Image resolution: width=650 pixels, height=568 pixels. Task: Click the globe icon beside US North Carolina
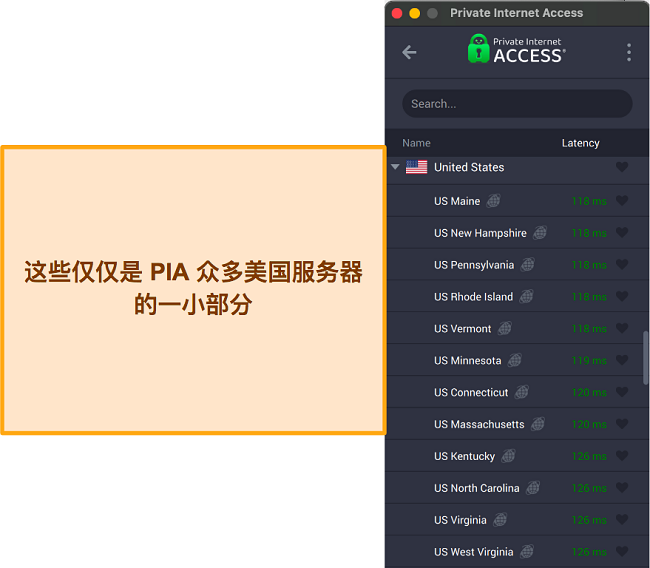(x=533, y=488)
